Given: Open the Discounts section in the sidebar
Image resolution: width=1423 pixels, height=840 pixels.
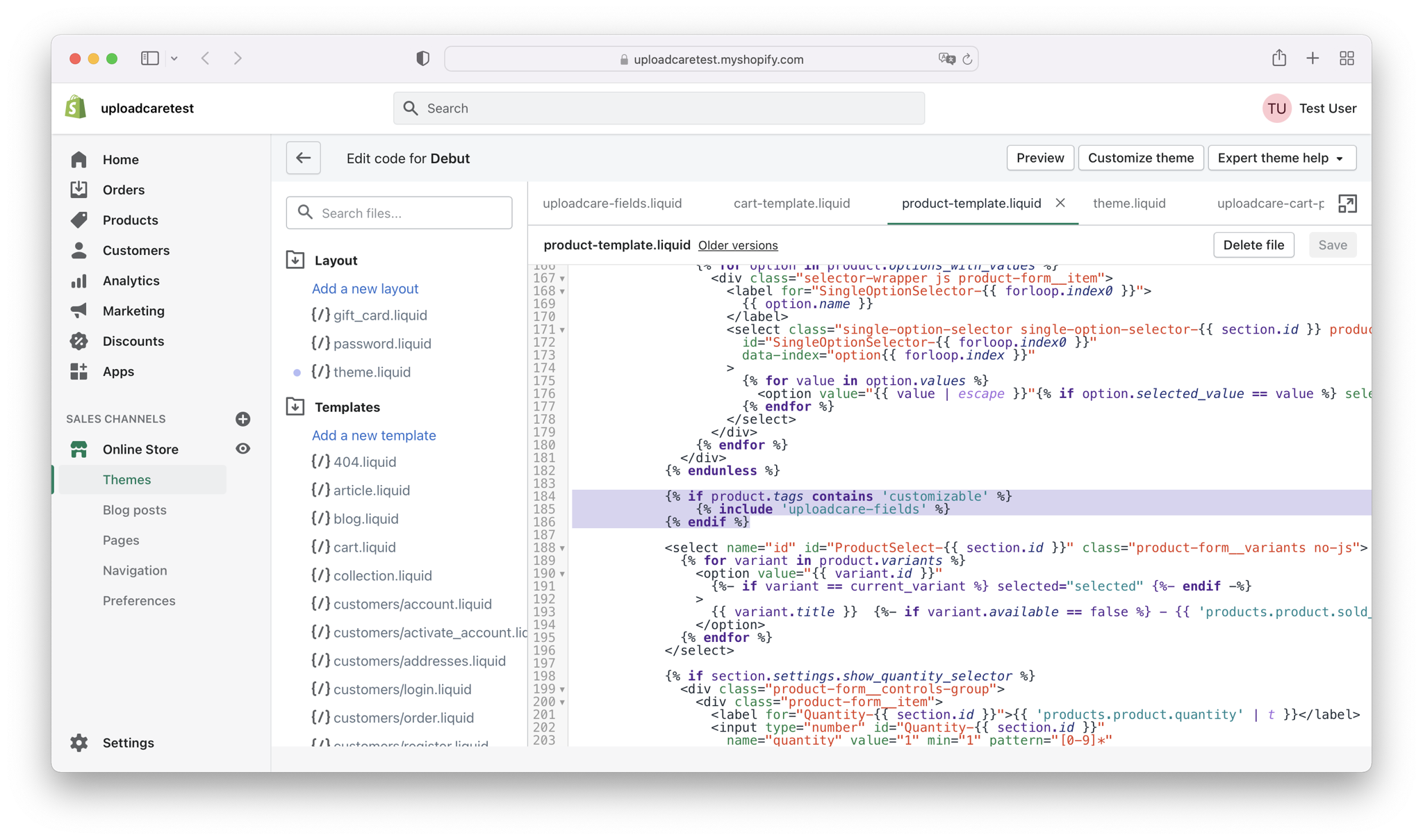Looking at the screenshot, I should [x=133, y=341].
